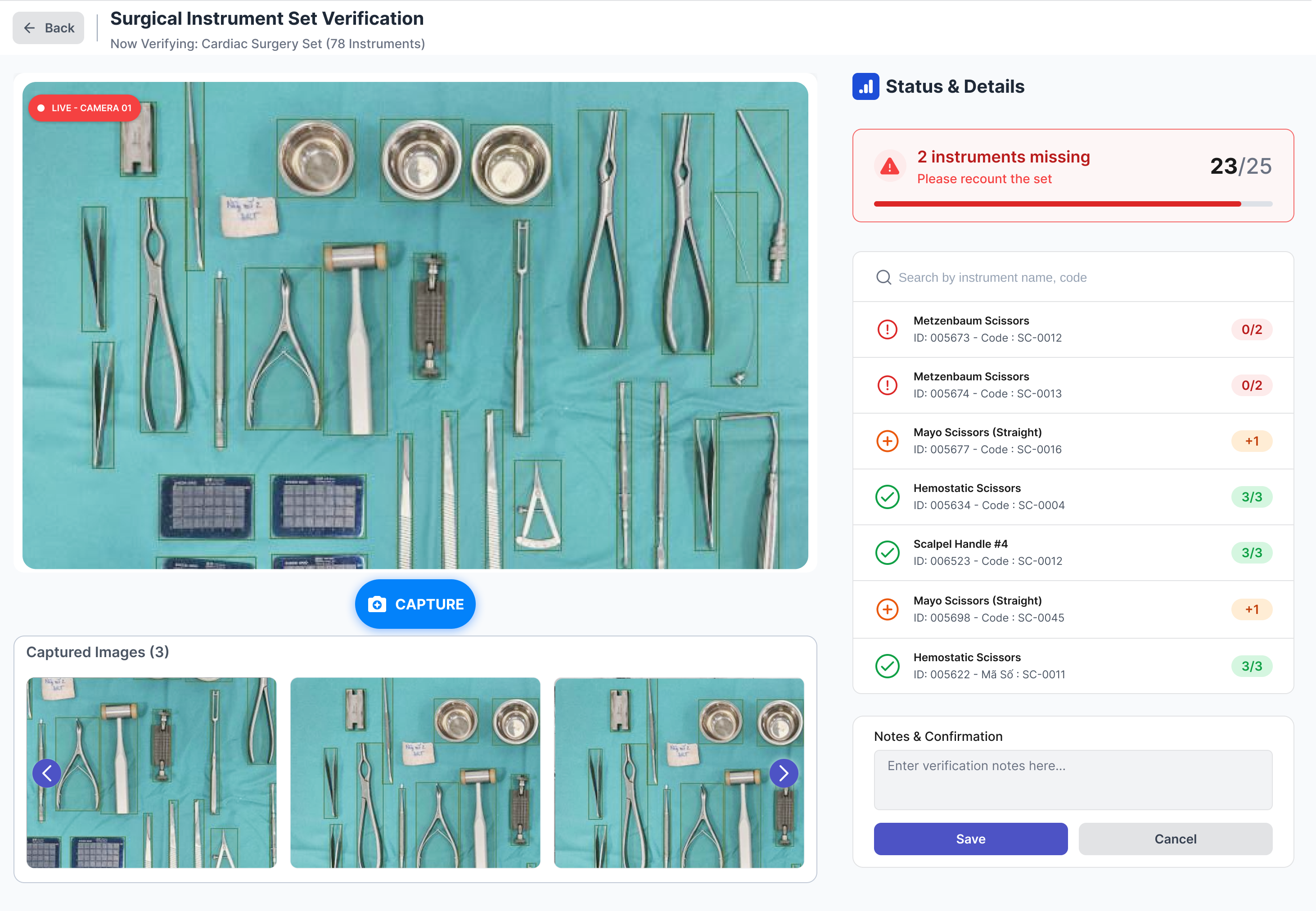Click check icon for Hemostatic Scissors SC-0011
1316x911 pixels.
pyautogui.click(x=888, y=666)
